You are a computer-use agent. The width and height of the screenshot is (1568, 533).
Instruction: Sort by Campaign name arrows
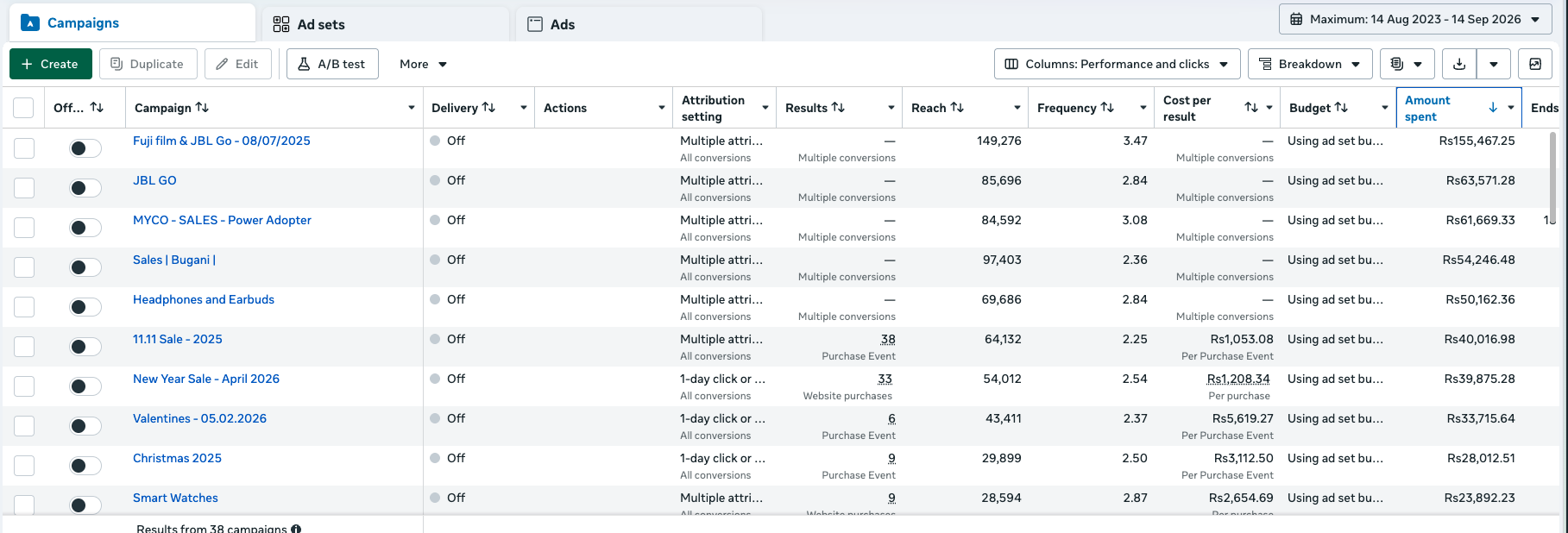202,108
